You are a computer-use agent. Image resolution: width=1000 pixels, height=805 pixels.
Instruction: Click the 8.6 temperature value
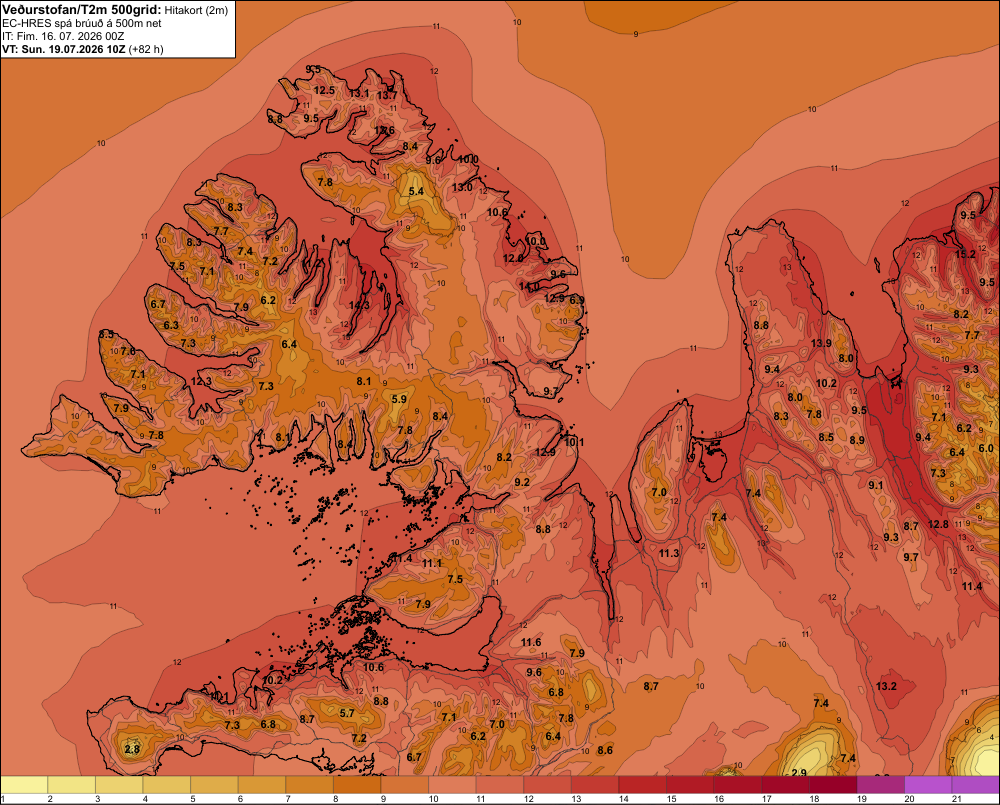coord(605,750)
